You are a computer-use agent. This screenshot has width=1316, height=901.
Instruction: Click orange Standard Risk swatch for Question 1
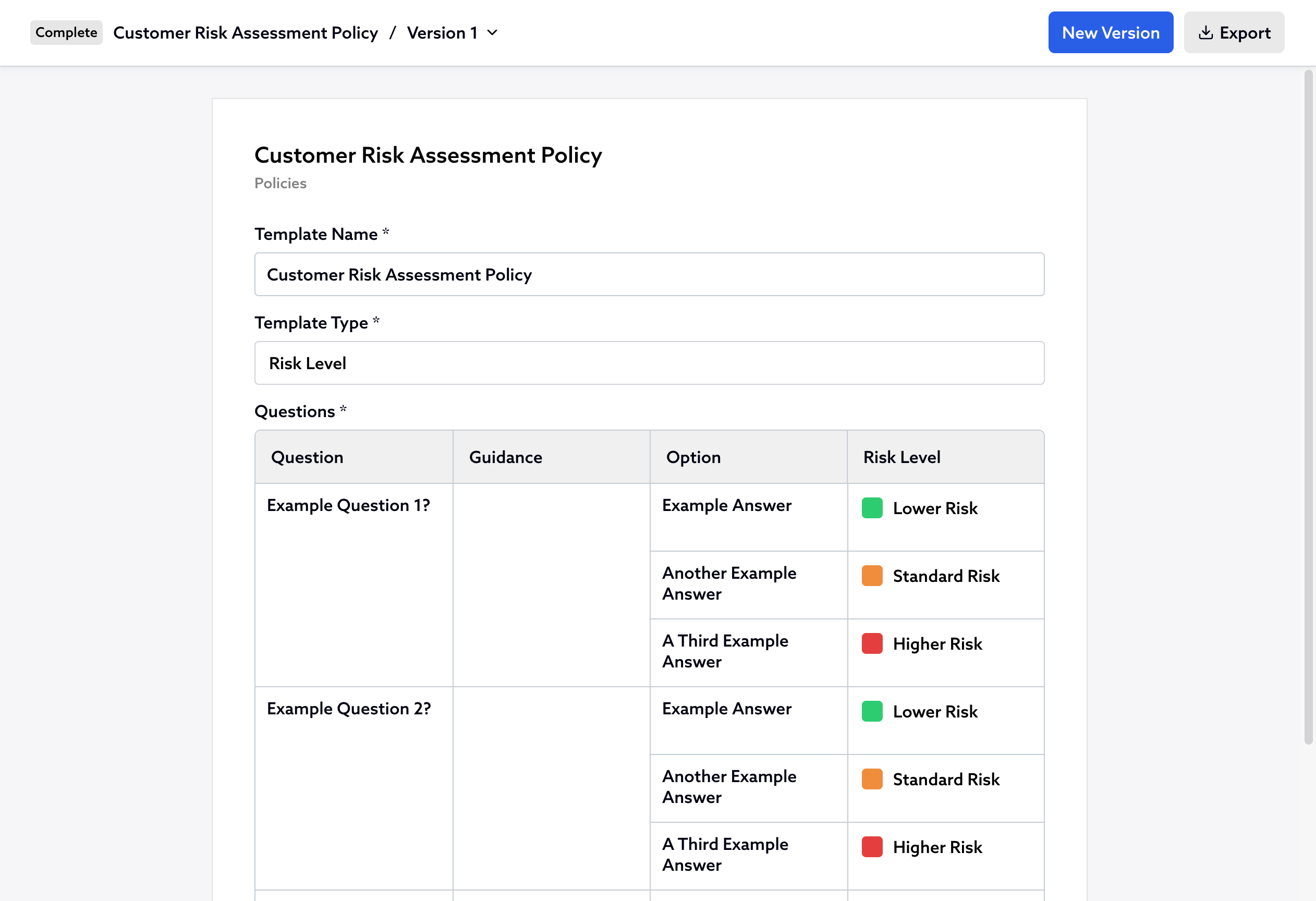coord(871,576)
